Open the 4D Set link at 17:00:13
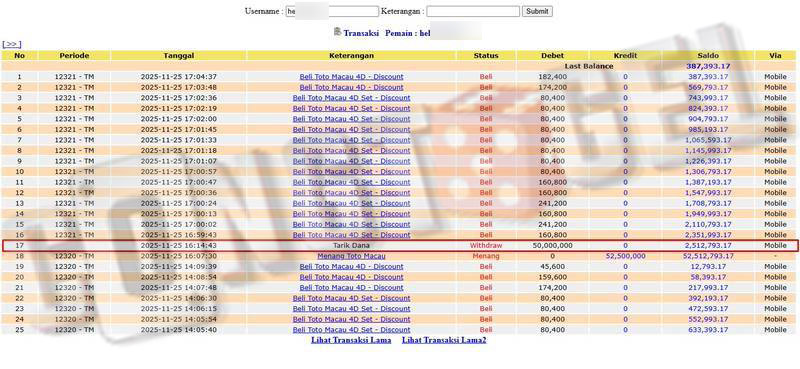Viewport: 800px width, 369px height. tap(352, 214)
